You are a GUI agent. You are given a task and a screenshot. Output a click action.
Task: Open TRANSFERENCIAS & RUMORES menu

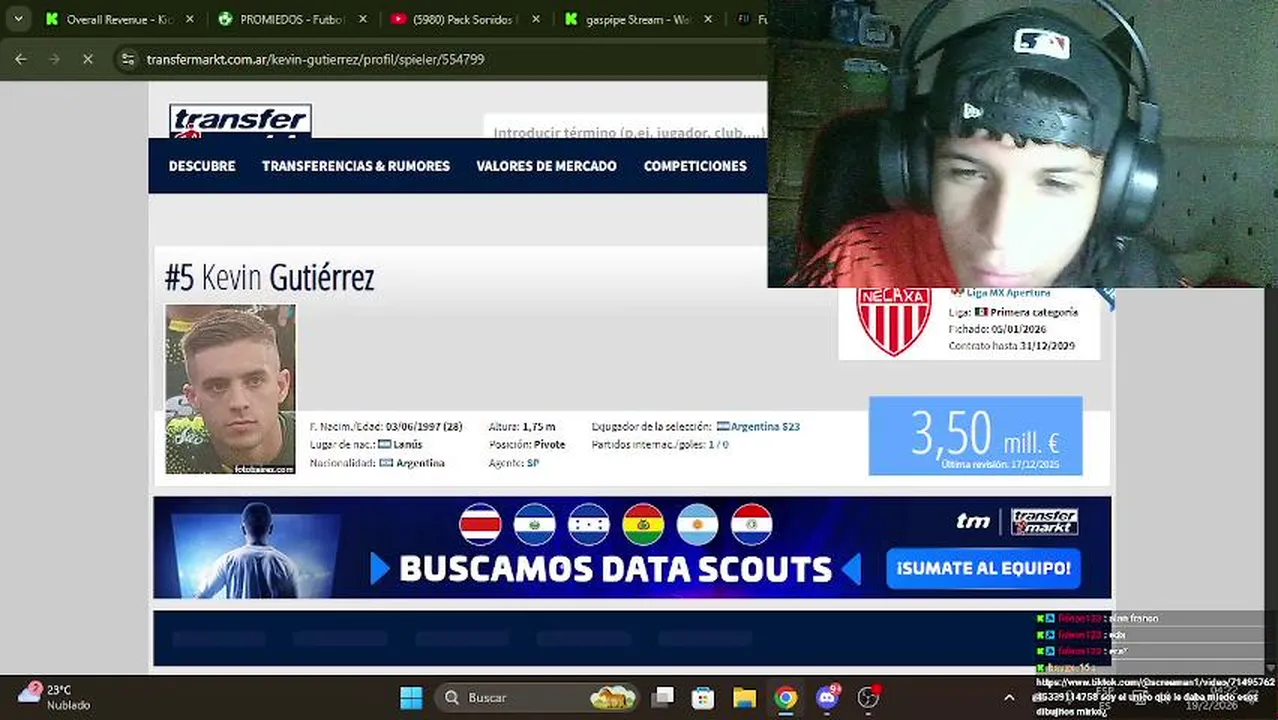pyautogui.click(x=356, y=166)
